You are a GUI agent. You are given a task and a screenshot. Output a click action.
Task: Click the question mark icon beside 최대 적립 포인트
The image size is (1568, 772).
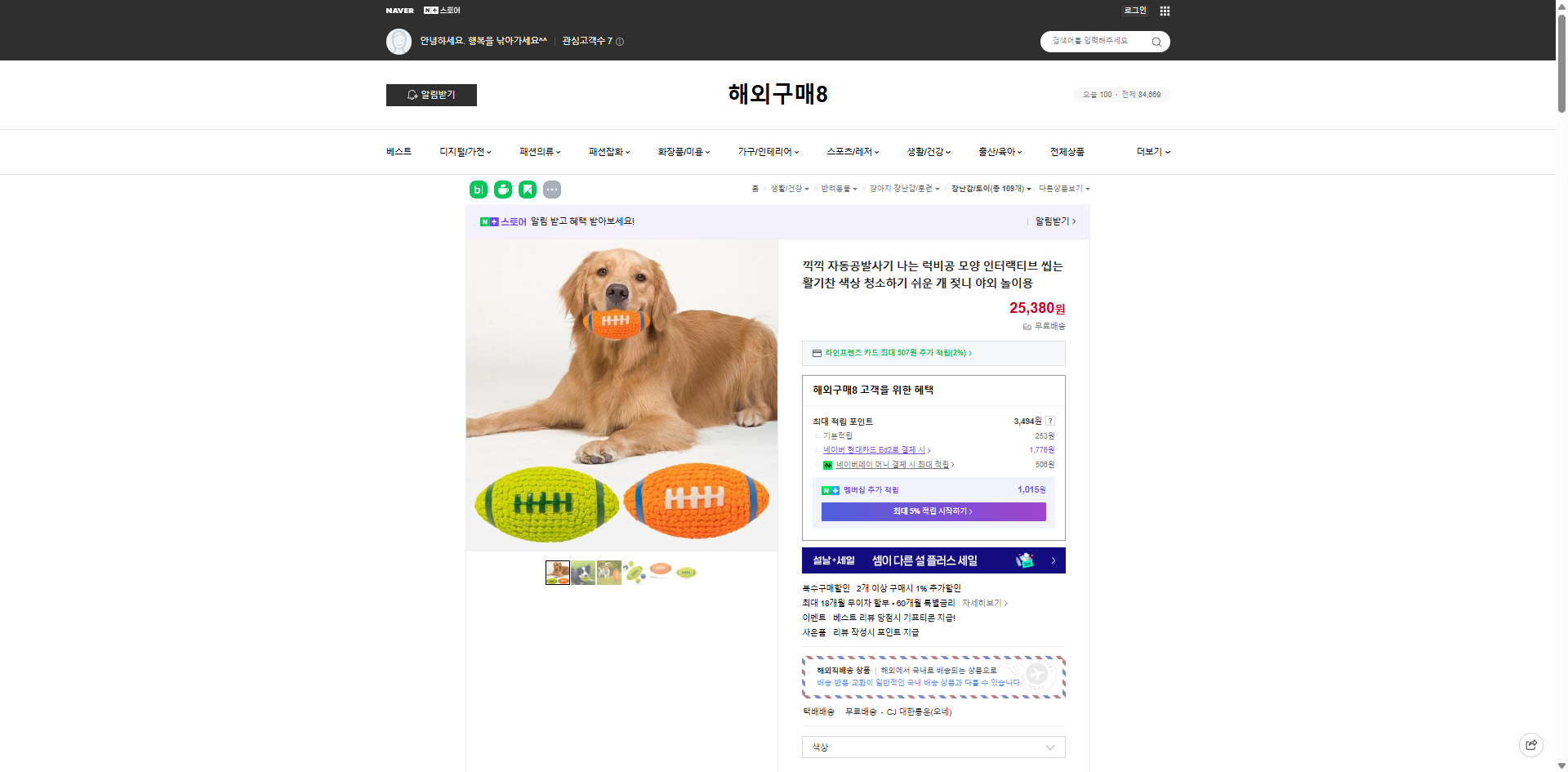[1051, 421]
